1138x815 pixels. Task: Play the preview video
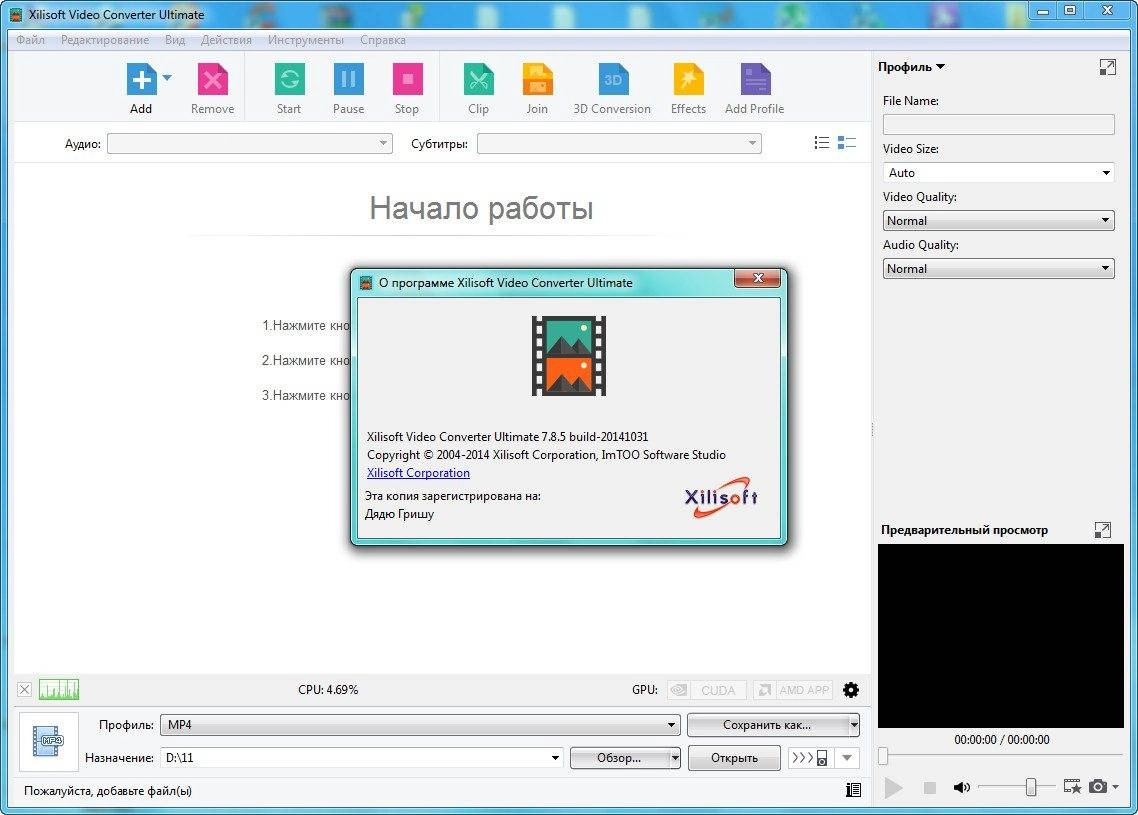coord(893,787)
